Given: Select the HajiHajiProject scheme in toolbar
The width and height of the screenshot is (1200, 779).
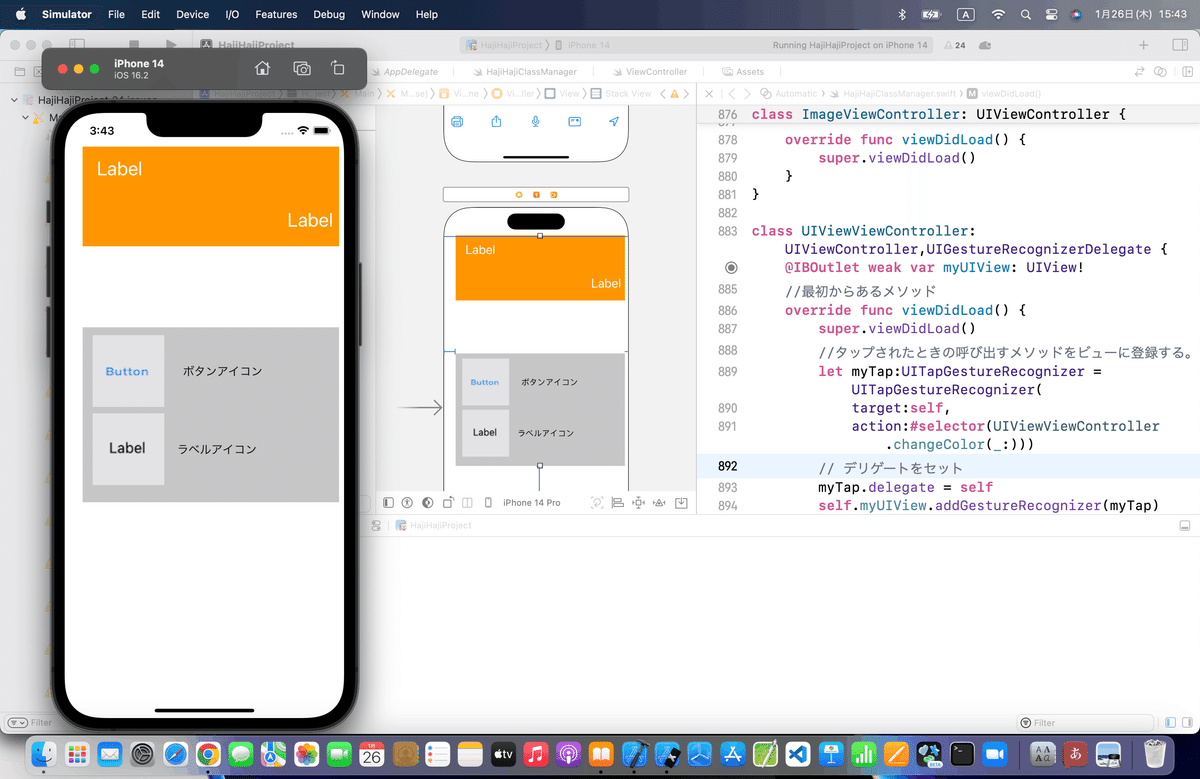Looking at the screenshot, I should [x=504, y=45].
